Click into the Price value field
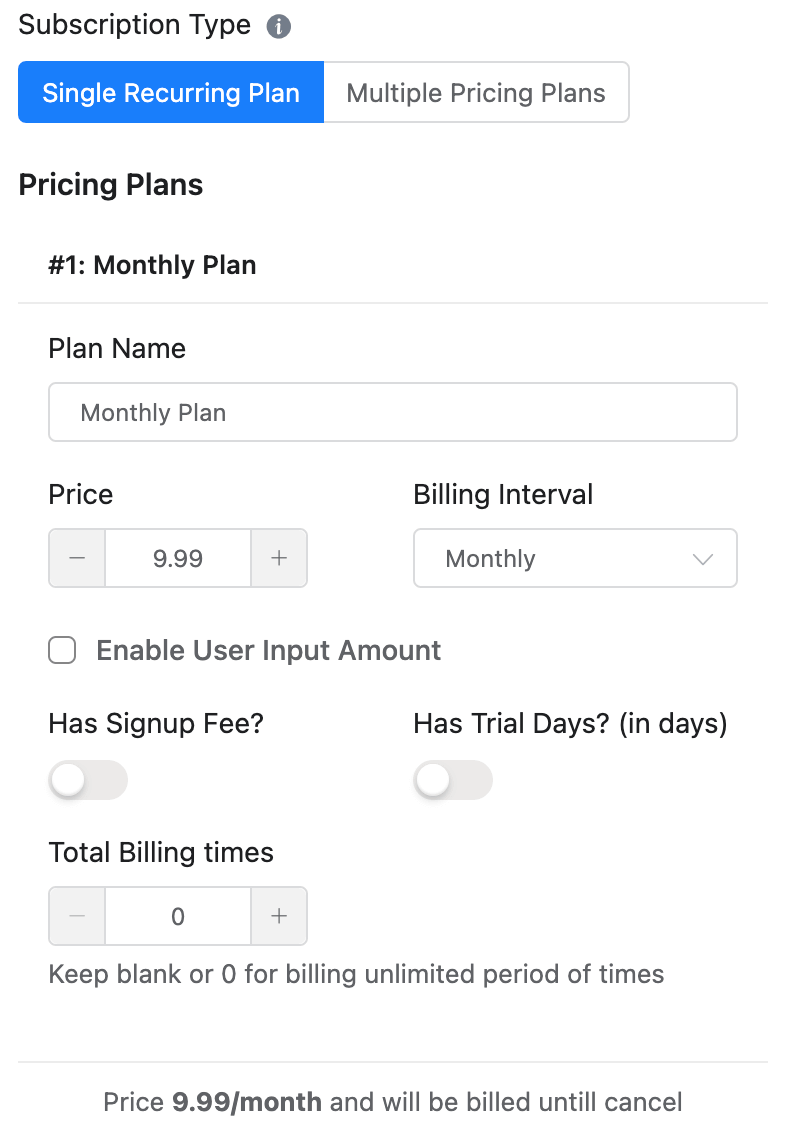Screen dimensions: 790x1146 178,558
